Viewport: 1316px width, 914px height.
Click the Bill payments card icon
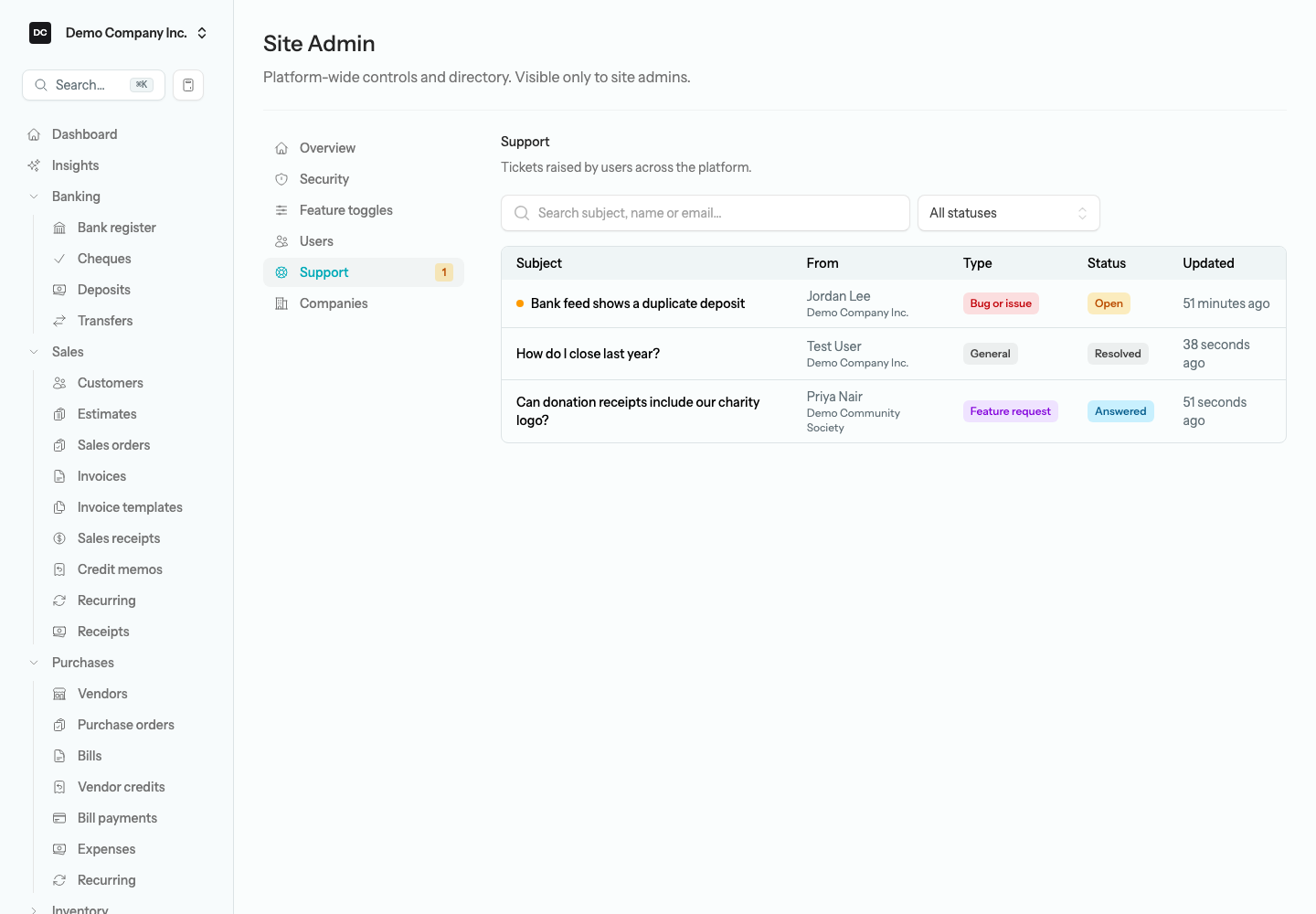[x=59, y=818]
